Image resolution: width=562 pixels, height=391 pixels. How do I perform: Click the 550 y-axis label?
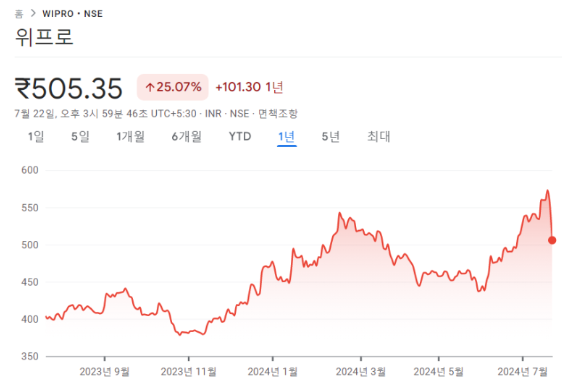tap(30, 208)
